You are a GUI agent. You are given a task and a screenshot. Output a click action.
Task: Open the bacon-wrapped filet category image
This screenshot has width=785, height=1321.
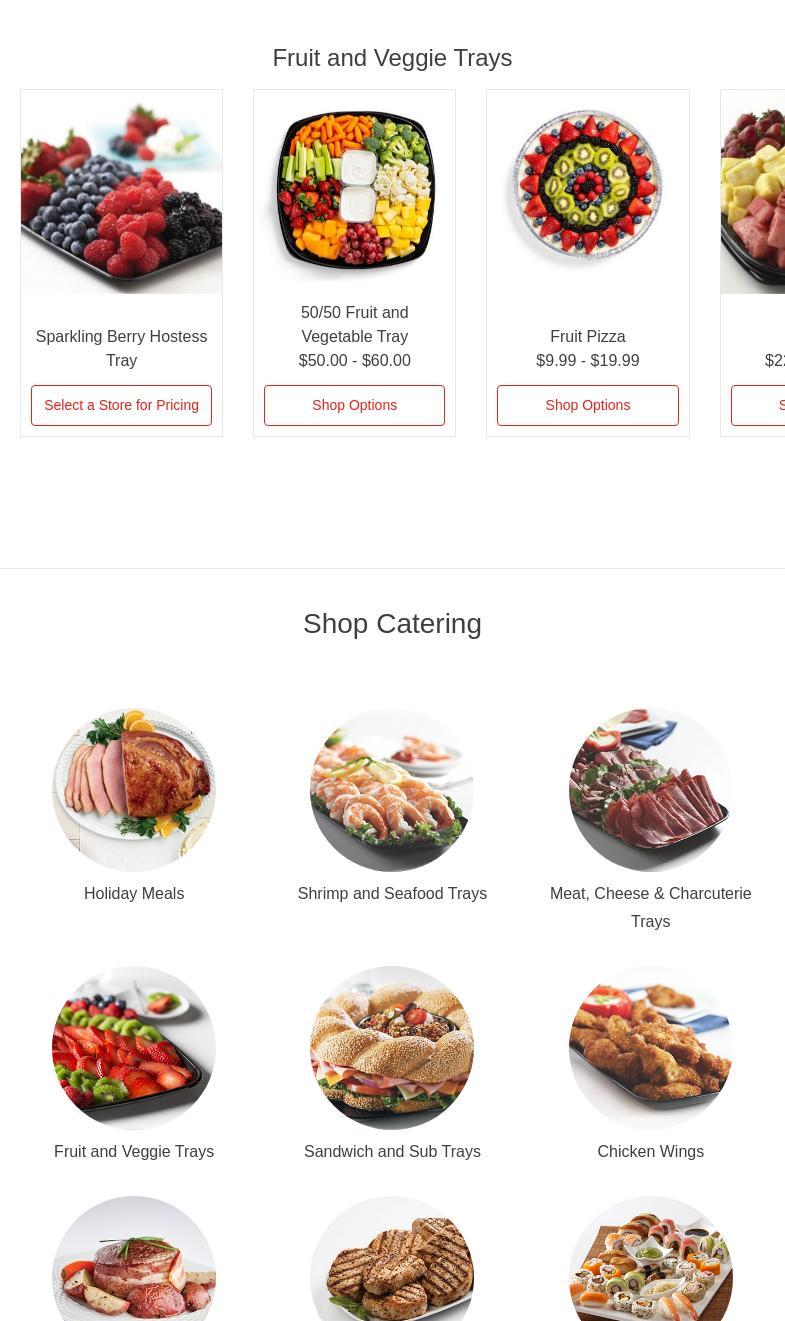(134, 1259)
